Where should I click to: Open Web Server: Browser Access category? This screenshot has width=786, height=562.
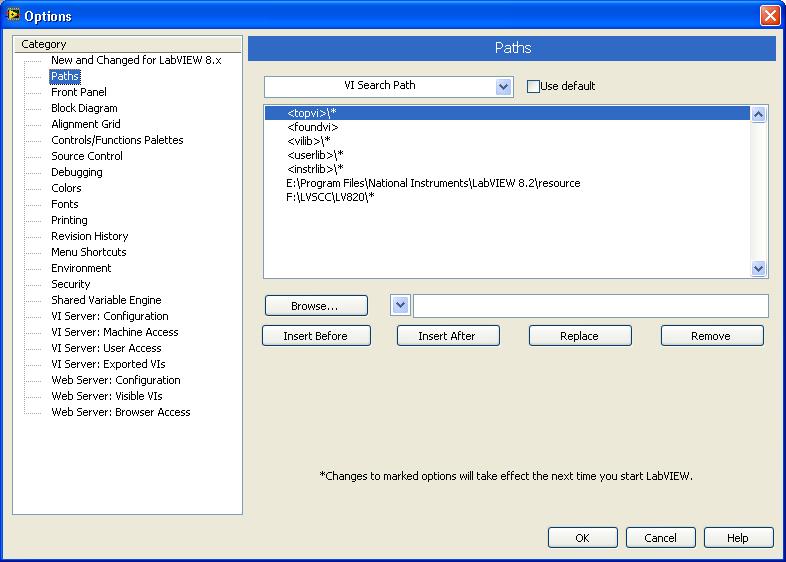click(121, 412)
